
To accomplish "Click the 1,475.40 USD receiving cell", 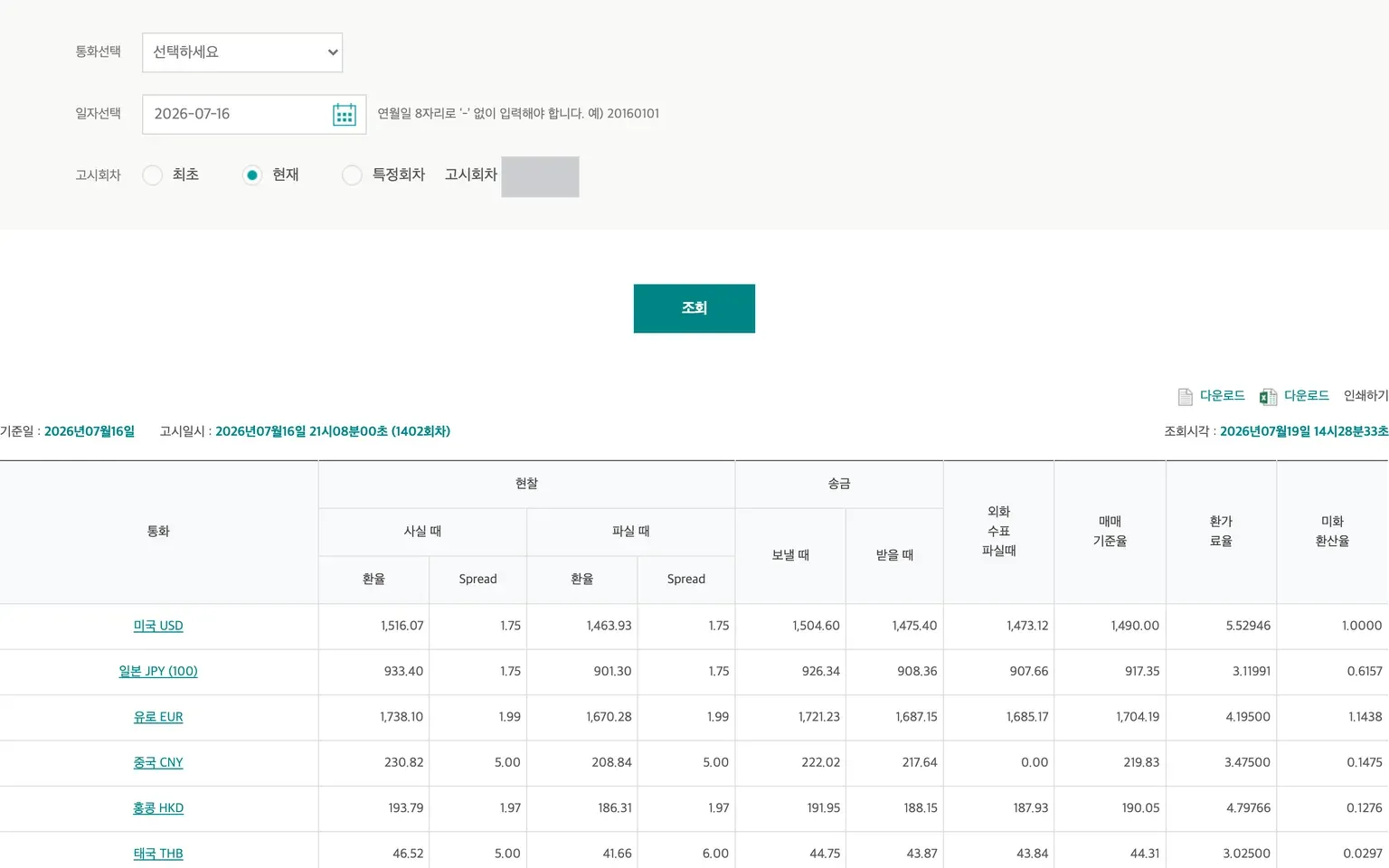I will (x=894, y=626).
